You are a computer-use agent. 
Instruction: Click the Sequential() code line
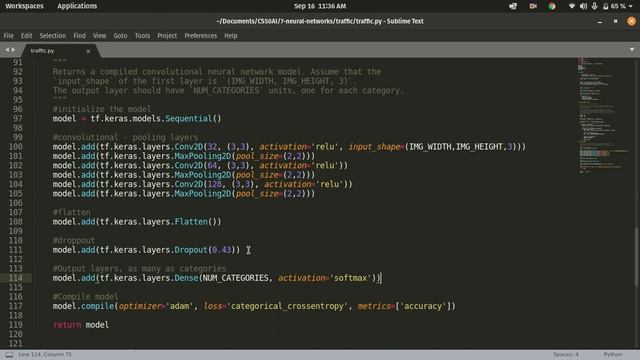(137, 119)
